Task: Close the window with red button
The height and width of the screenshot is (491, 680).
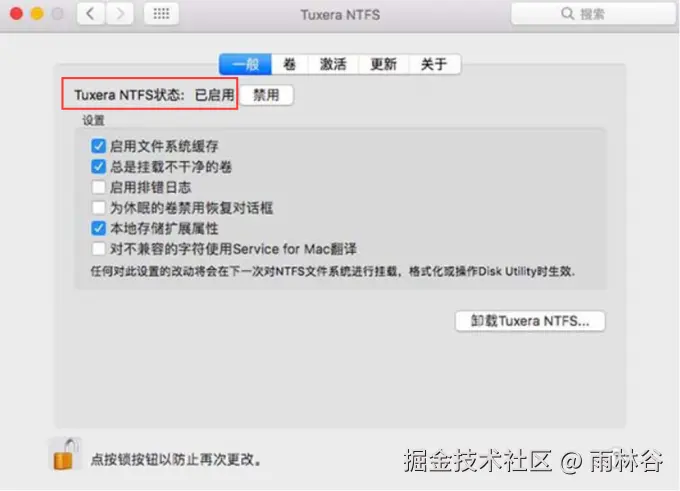Action: tap(16, 14)
